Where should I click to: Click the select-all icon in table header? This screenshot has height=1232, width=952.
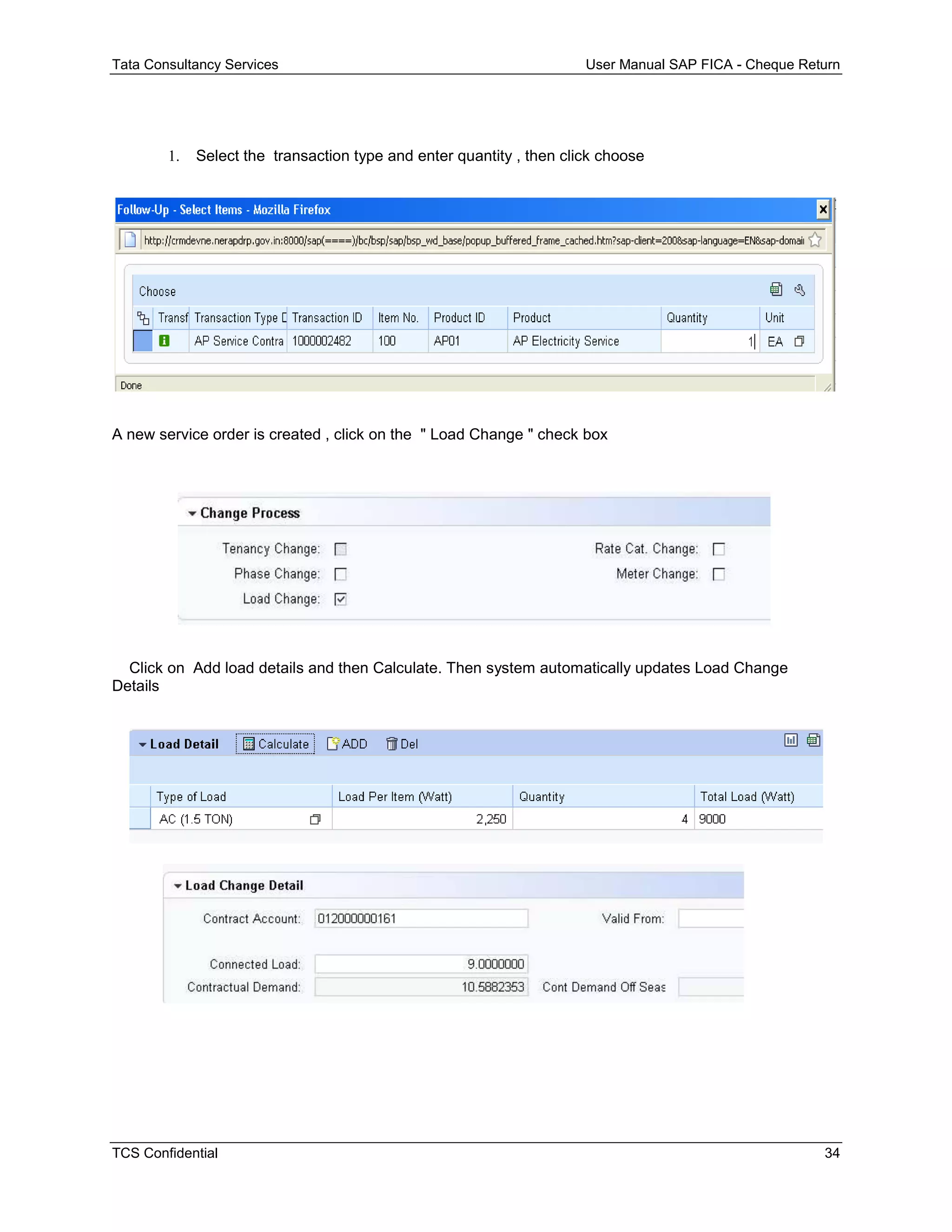(x=143, y=318)
